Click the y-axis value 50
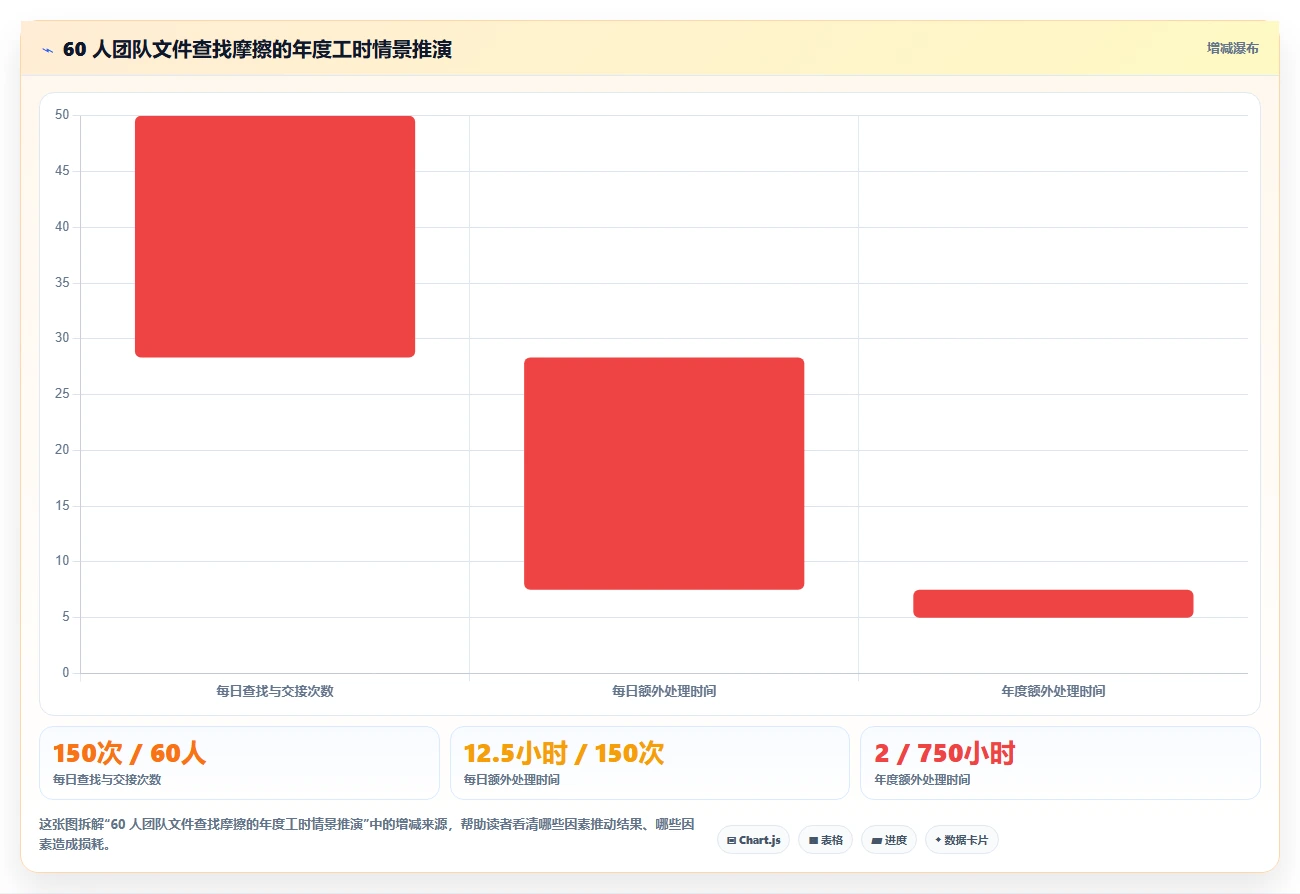Image resolution: width=1300 pixels, height=894 pixels. point(62,115)
